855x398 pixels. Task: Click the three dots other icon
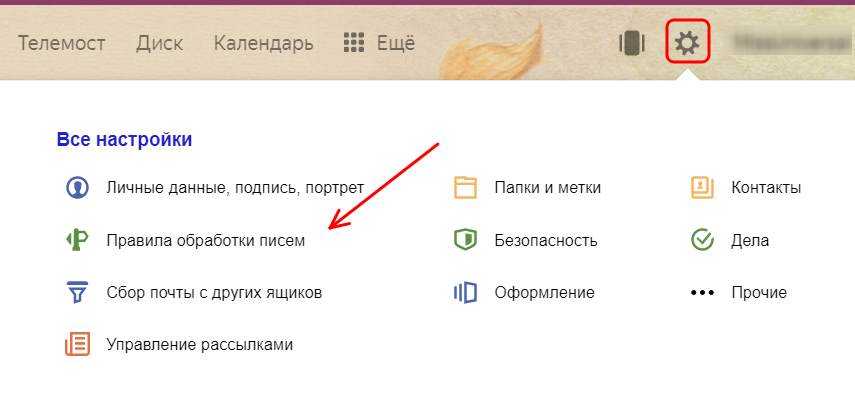coord(702,293)
